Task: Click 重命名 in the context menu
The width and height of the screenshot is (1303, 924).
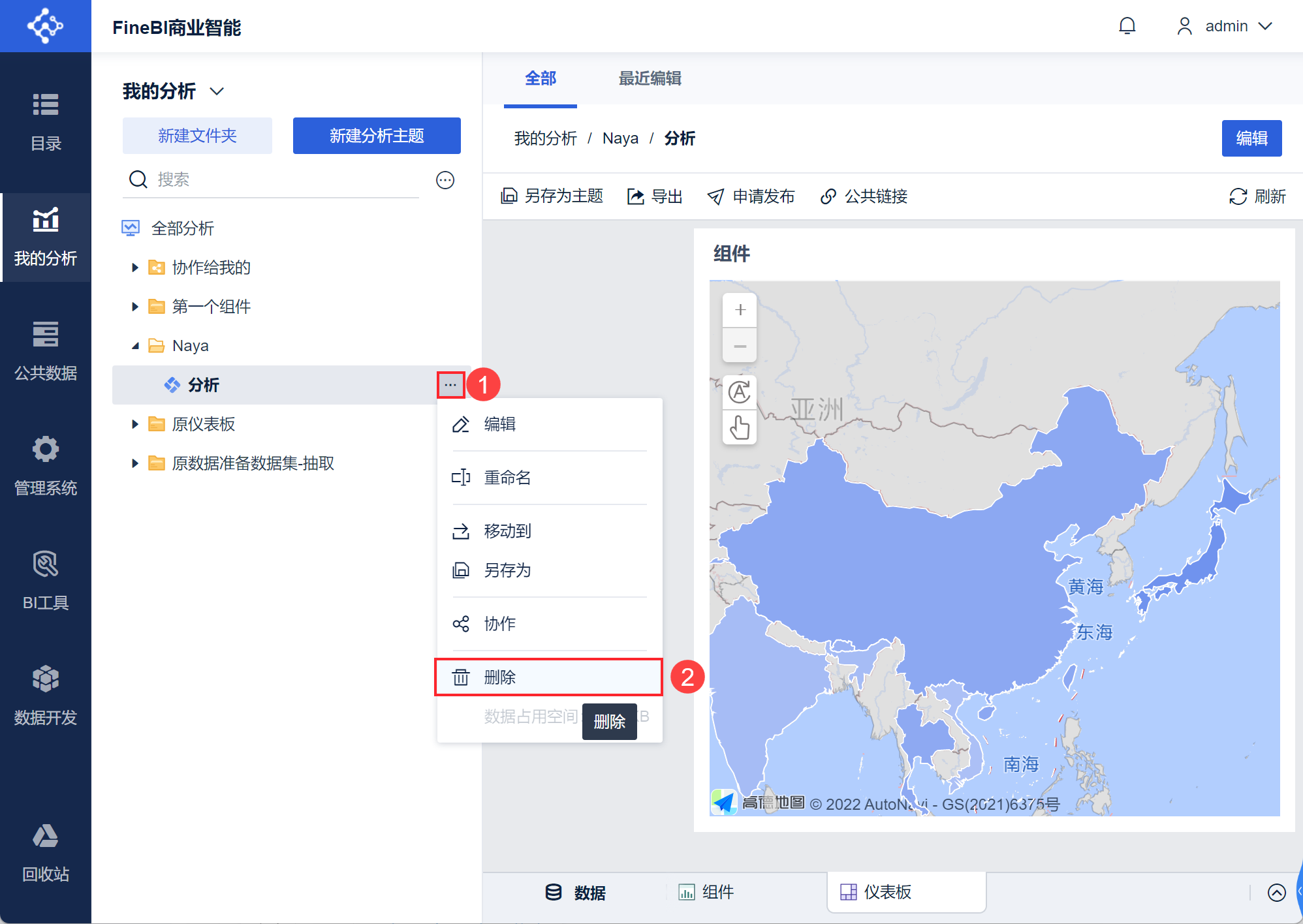Action: (507, 478)
